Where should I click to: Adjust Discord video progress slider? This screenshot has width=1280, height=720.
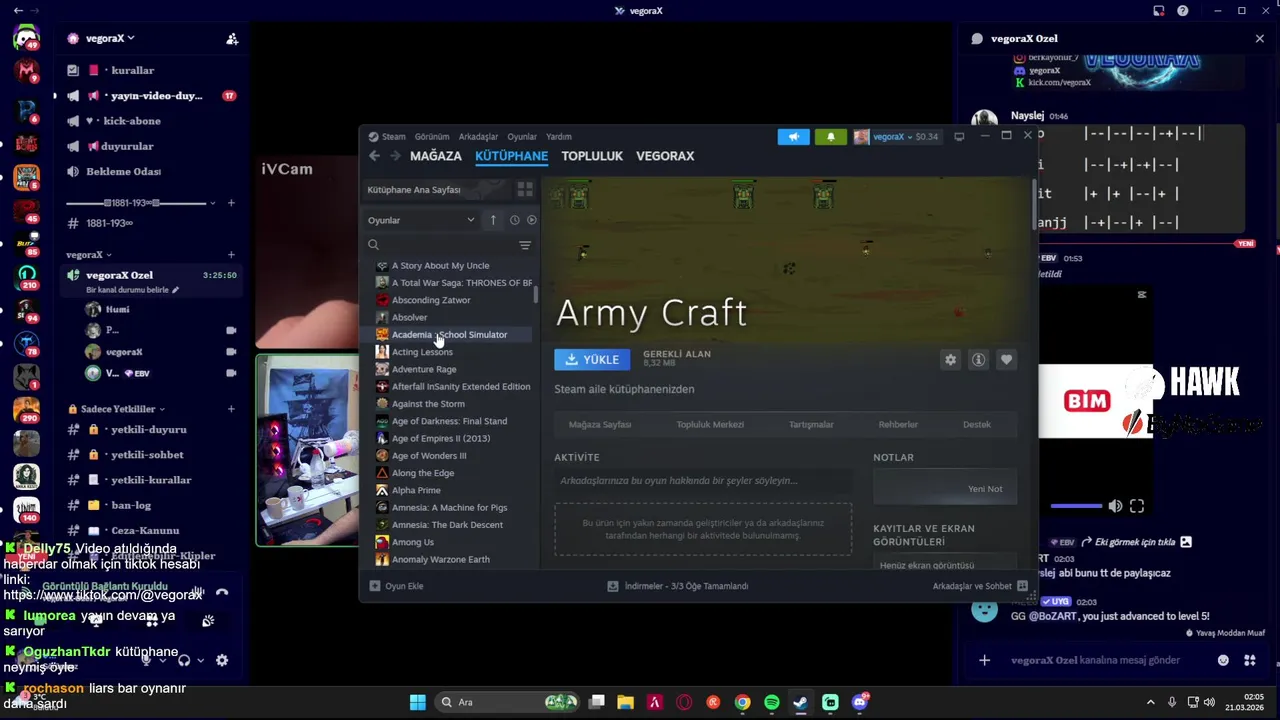[1074, 506]
